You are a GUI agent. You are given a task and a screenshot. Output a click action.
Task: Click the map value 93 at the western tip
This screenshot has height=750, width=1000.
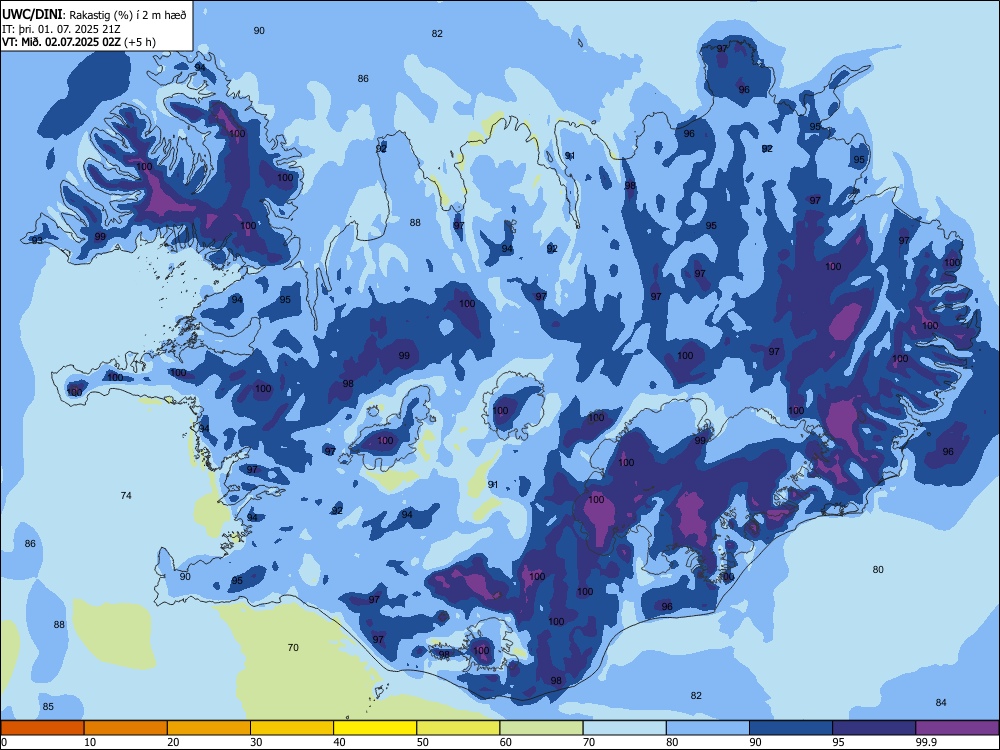point(37,240)
